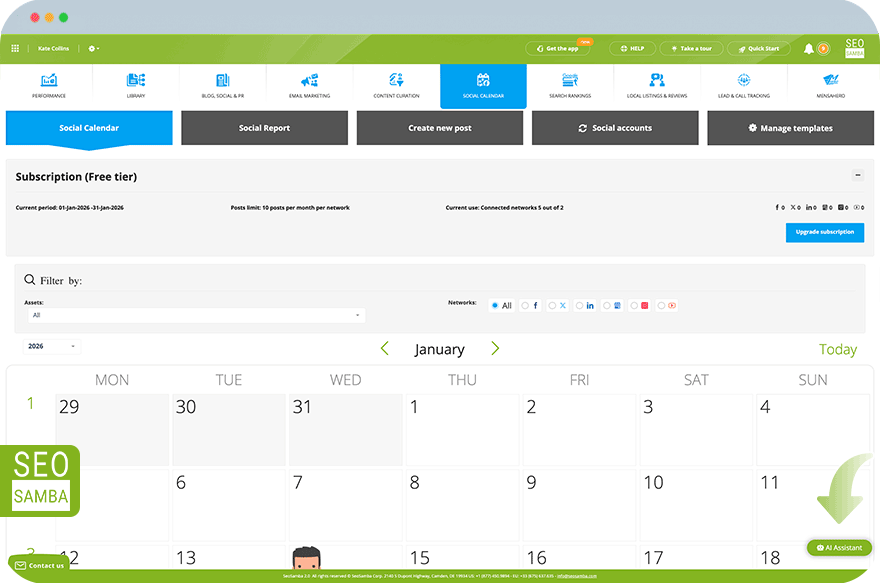Open the Content Curation icon
Viewport: 880px width, 583px height.
pyautogui.click(x=396, y=81)
